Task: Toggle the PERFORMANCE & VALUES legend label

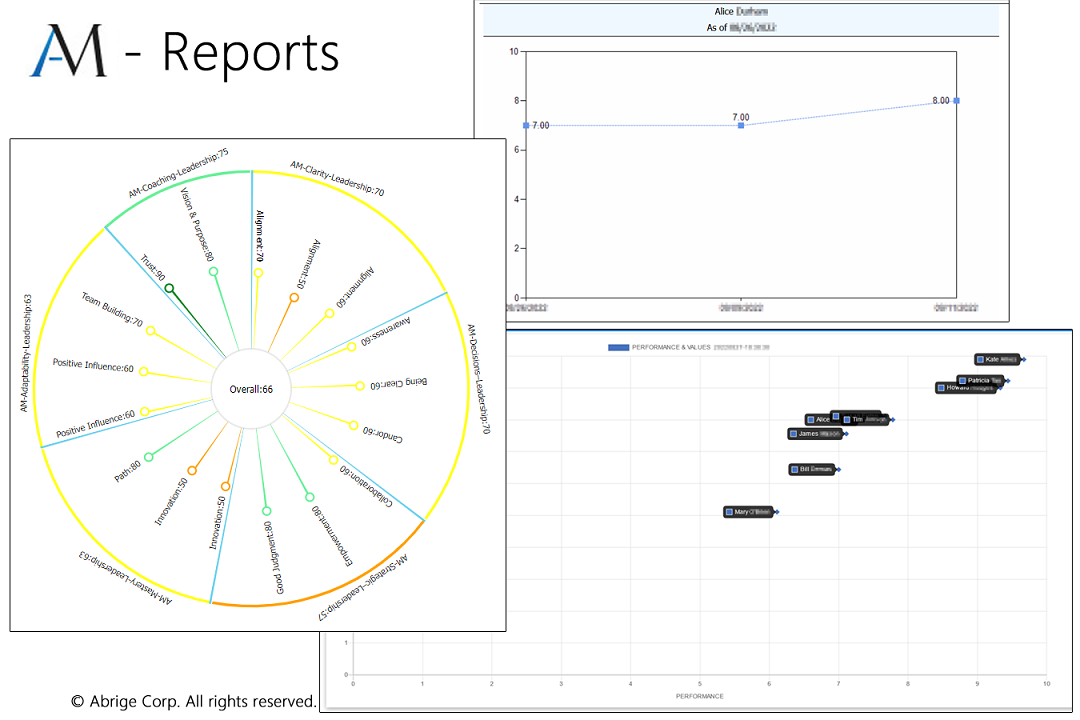Action: tap(700, 347)
